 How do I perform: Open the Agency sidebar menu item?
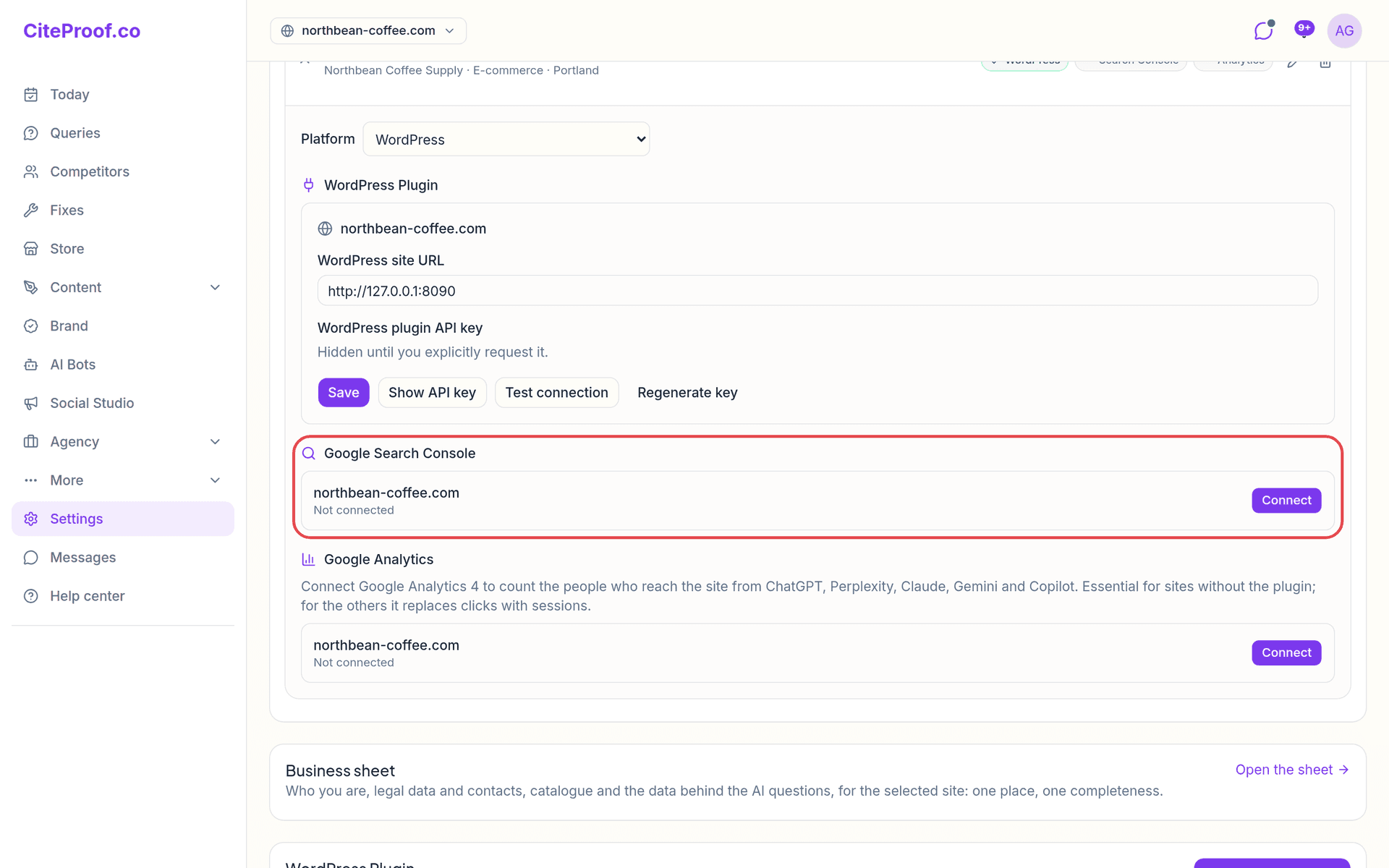[123, 442]
